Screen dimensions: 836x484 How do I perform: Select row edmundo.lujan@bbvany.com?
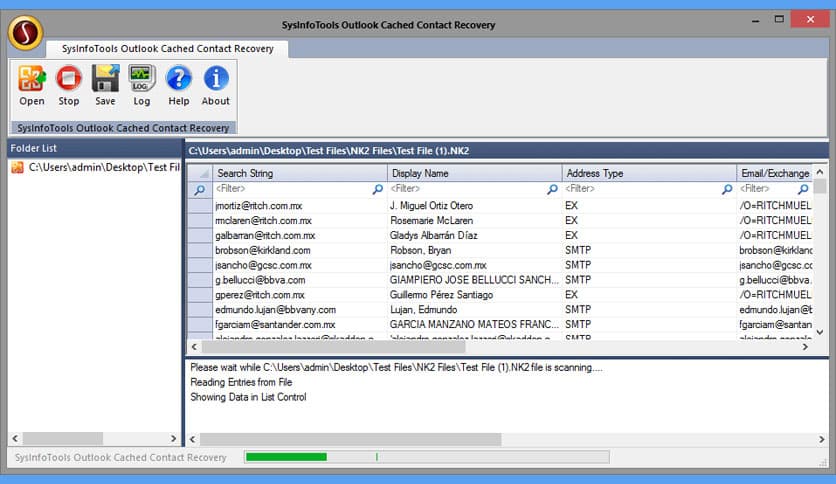[x=500, y=310]
